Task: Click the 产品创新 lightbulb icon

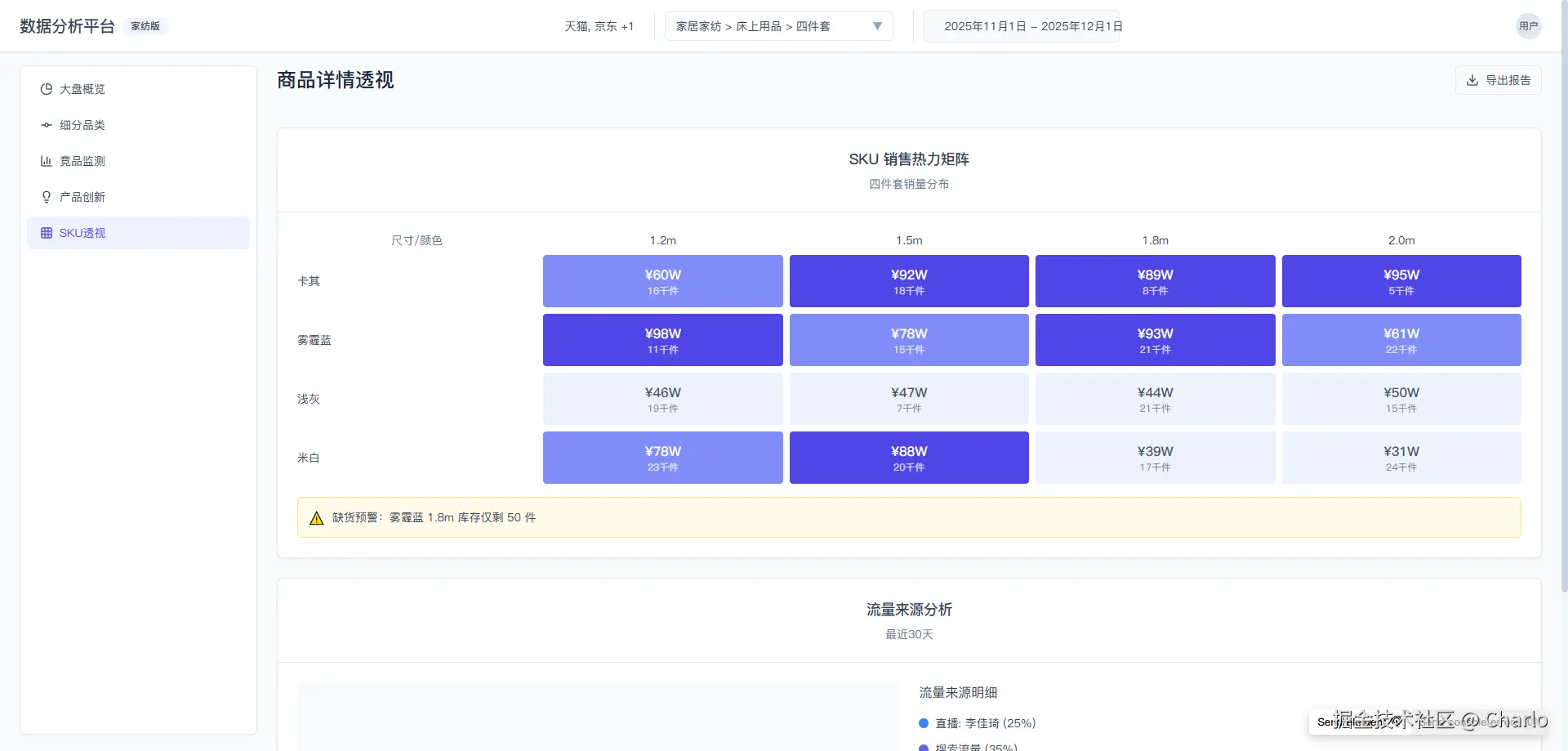Action: coord(47,197)
